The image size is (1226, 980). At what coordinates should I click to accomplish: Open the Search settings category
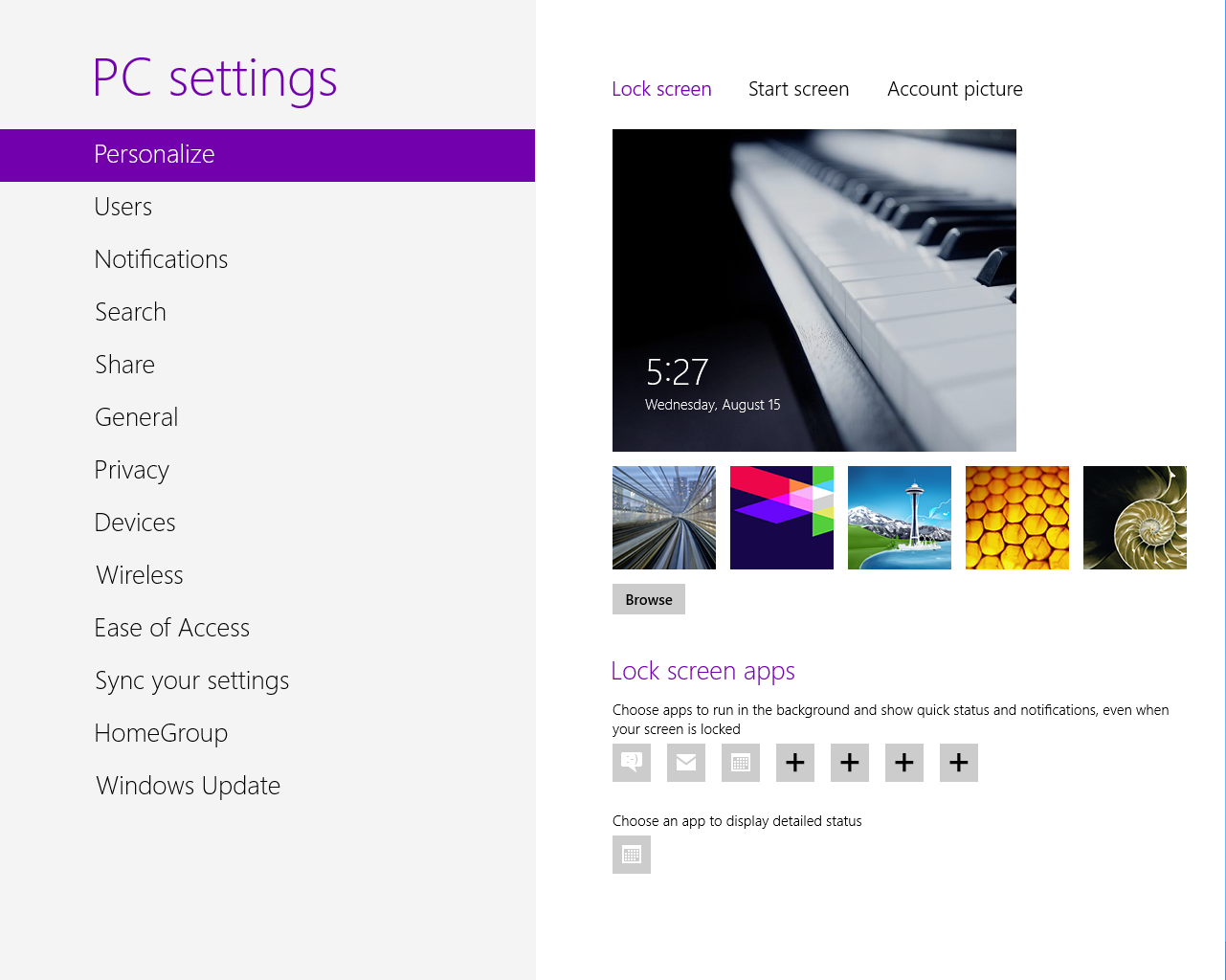point(268,312)
